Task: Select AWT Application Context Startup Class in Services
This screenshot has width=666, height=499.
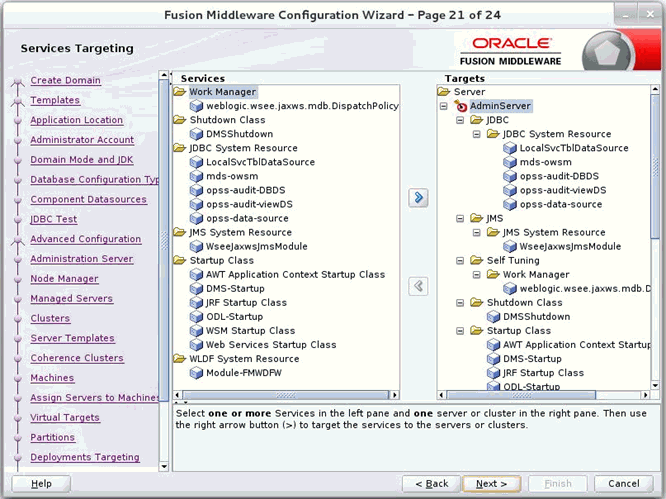Action: (x=295, y=275)
